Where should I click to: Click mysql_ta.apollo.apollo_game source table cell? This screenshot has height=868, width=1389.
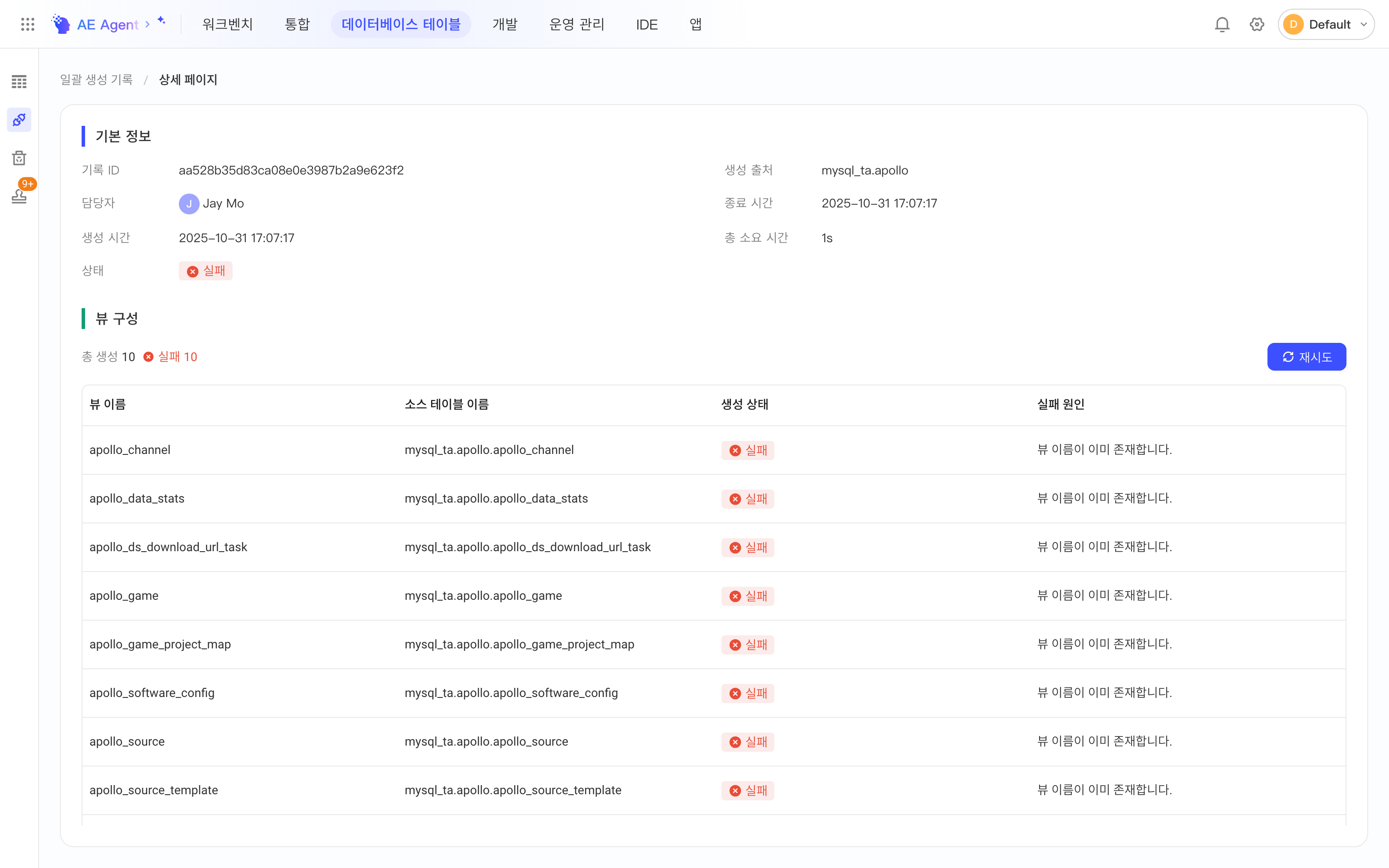(x=483, y=595)
